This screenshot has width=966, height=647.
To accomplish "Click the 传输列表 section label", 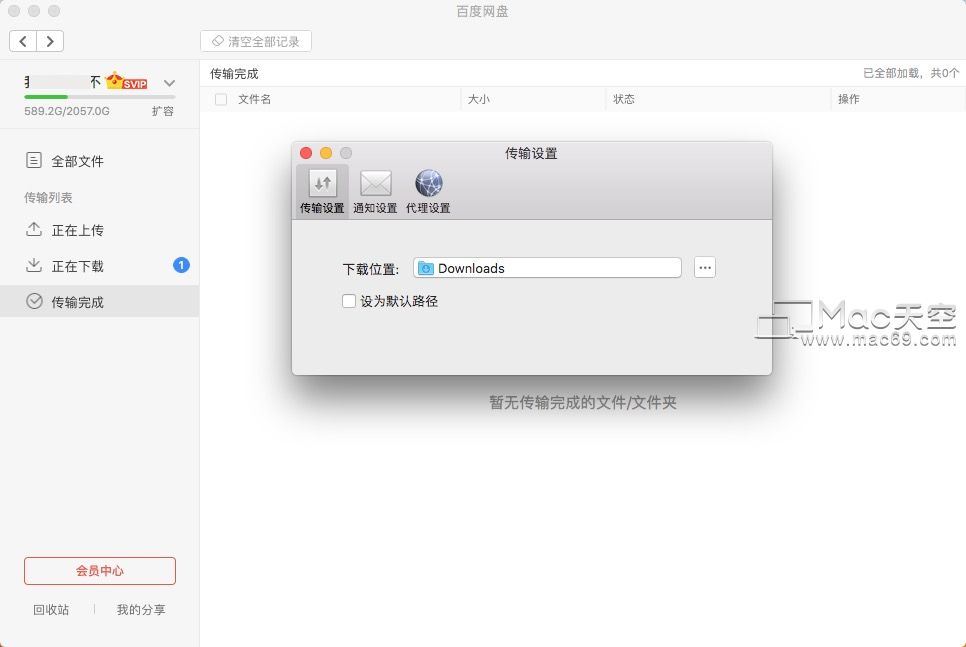I will pos(48,197).
